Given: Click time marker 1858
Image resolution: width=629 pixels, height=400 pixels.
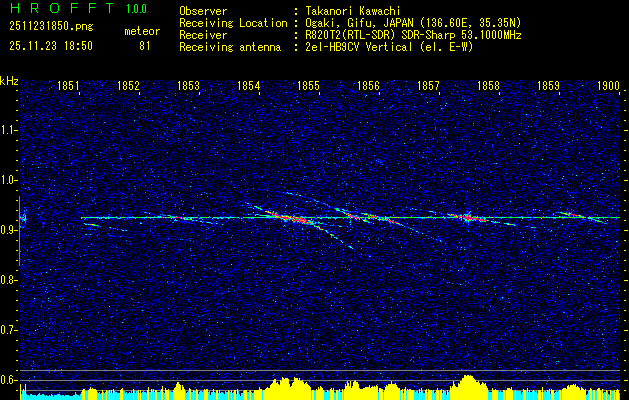Looking at the screenshot, I should [x=489, y=85].
